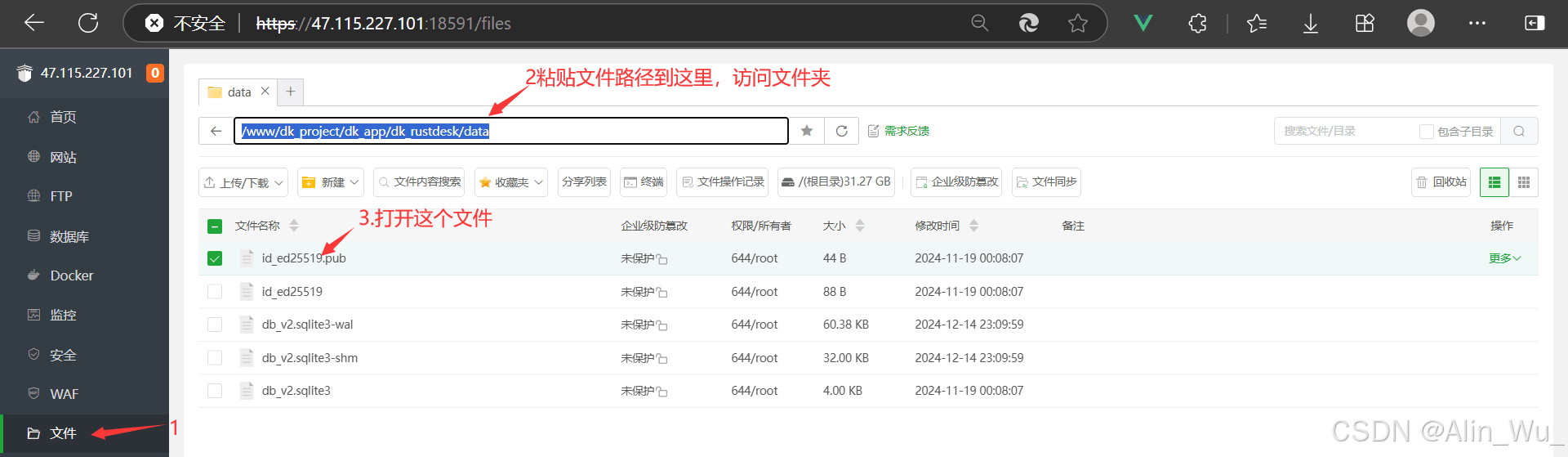Expand the upload/download (上传/下载) dropdown

point(243,182)
